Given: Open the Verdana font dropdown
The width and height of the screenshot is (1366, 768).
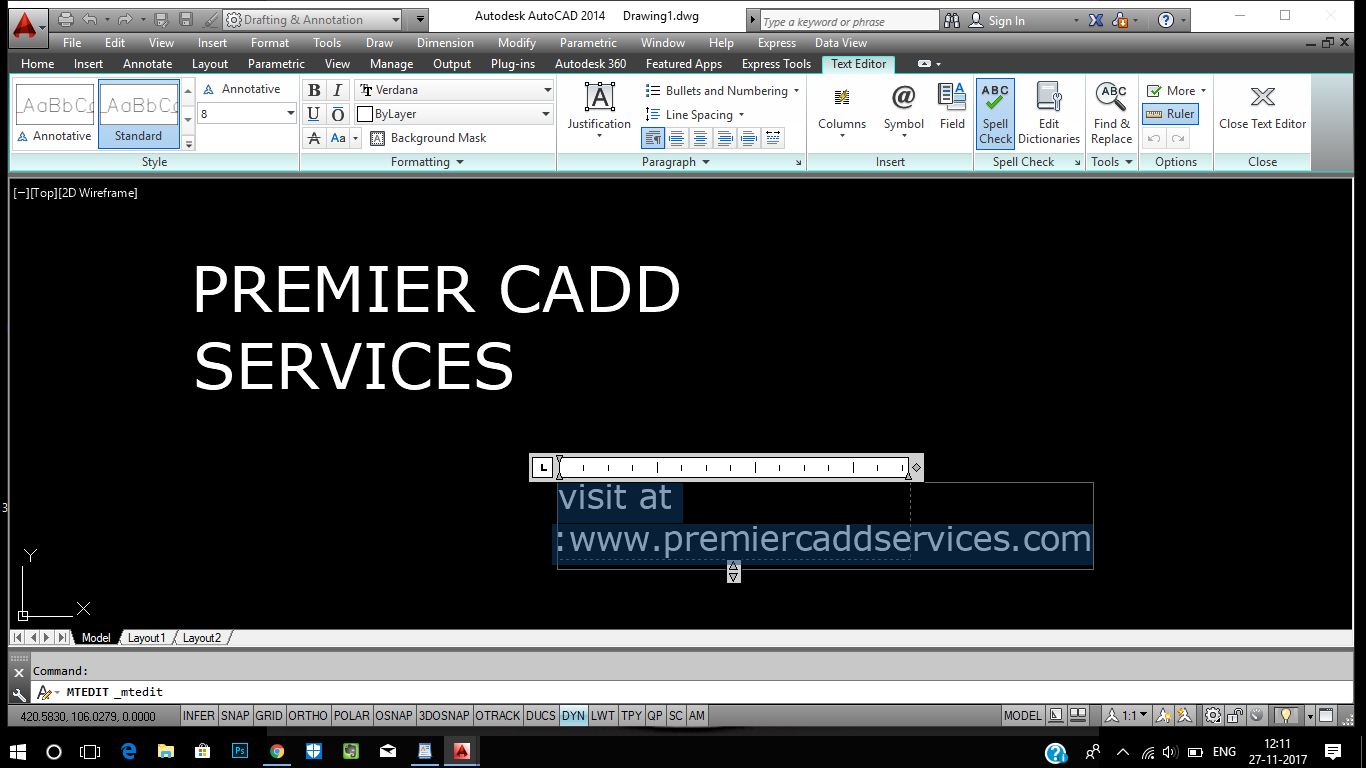Looking at the screenshot, I should click(547, 90).
